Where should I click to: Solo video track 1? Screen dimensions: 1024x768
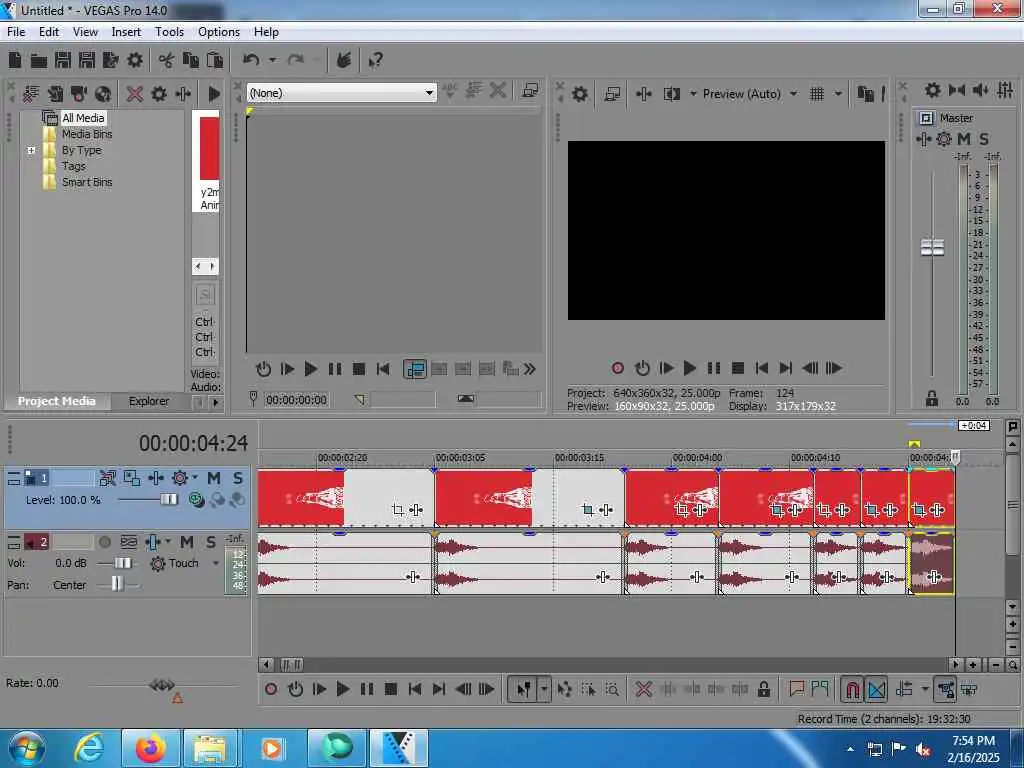coord(238,478)
